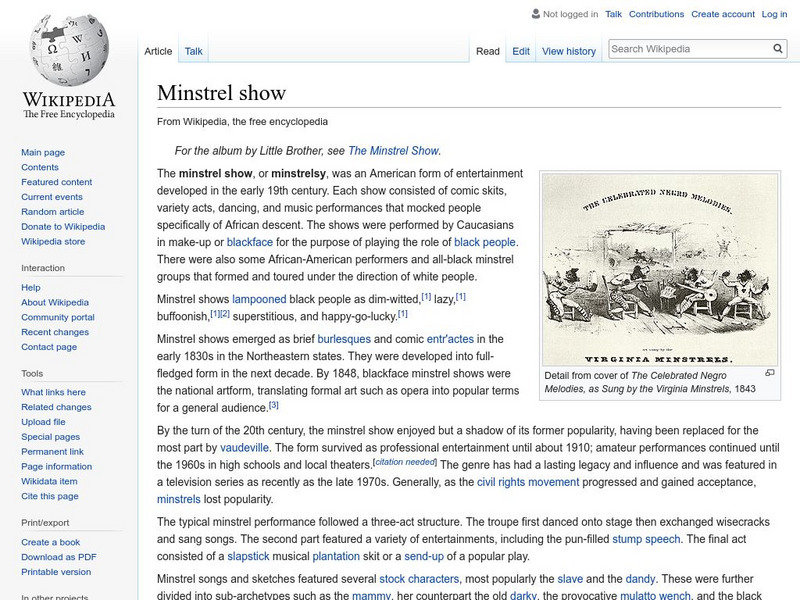The height and width of the screenshot is (600, 800).
Task: Open citation [2] after buffoonish
Action: coord(225,313)
